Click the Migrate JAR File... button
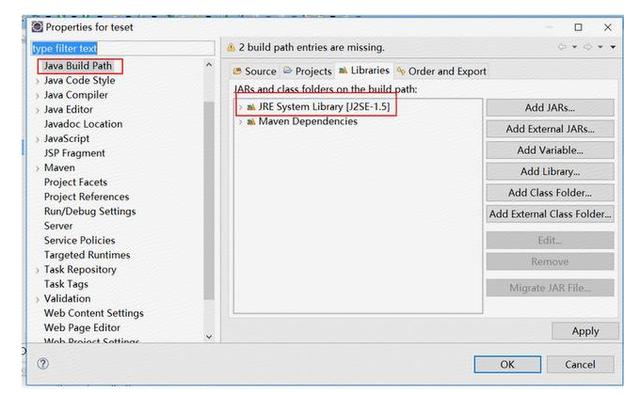Screen dimensions: 640x394 550,288
